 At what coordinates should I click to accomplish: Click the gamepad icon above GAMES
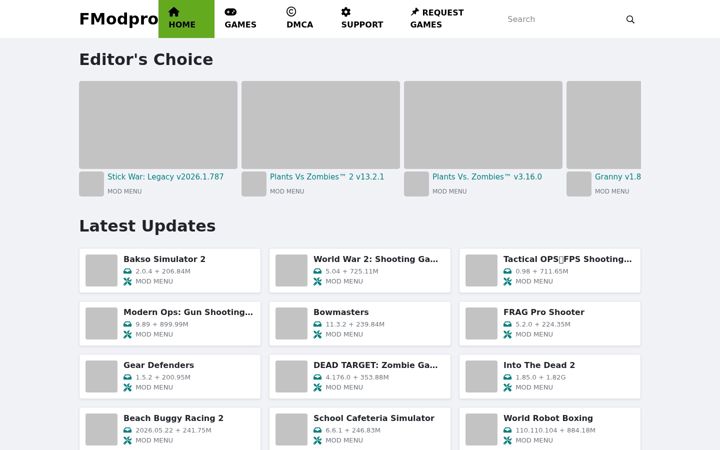pyautogui.click(x=231, y=12)
